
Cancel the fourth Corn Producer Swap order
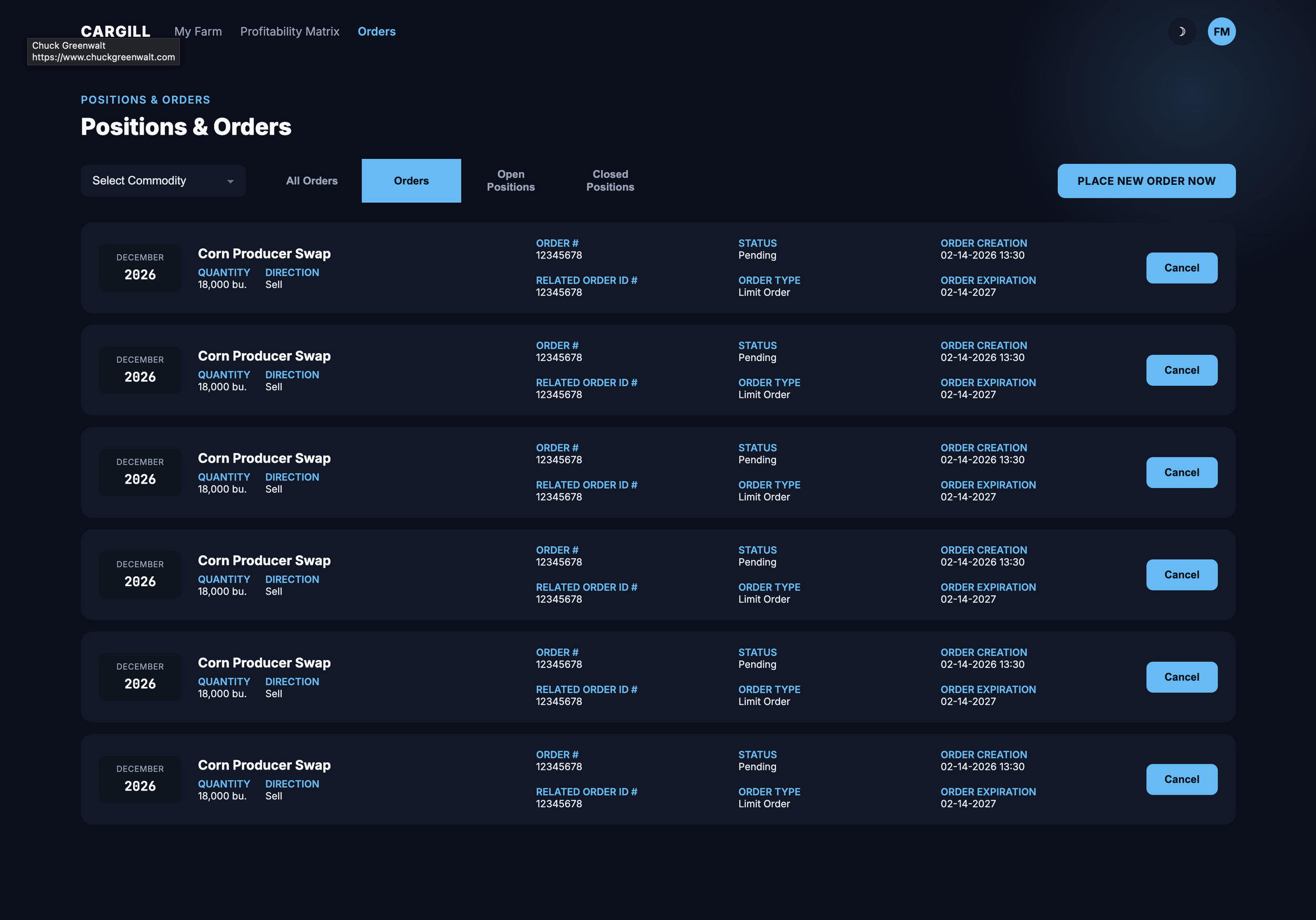pos(1181,575)
